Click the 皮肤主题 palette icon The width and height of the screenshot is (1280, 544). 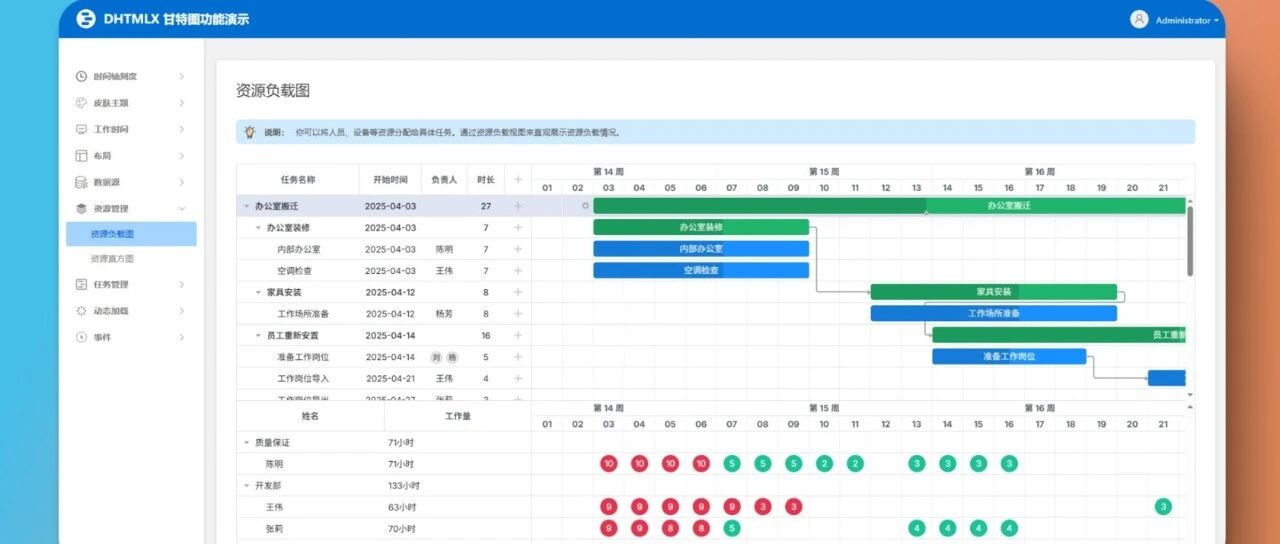tap(81, 103)
